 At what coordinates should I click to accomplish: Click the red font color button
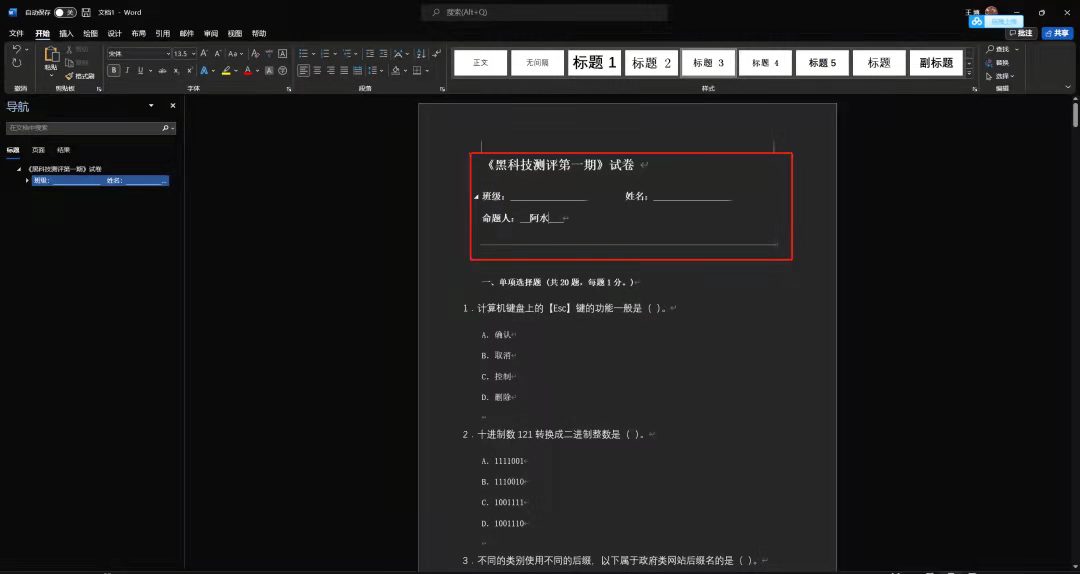(247, 71)
